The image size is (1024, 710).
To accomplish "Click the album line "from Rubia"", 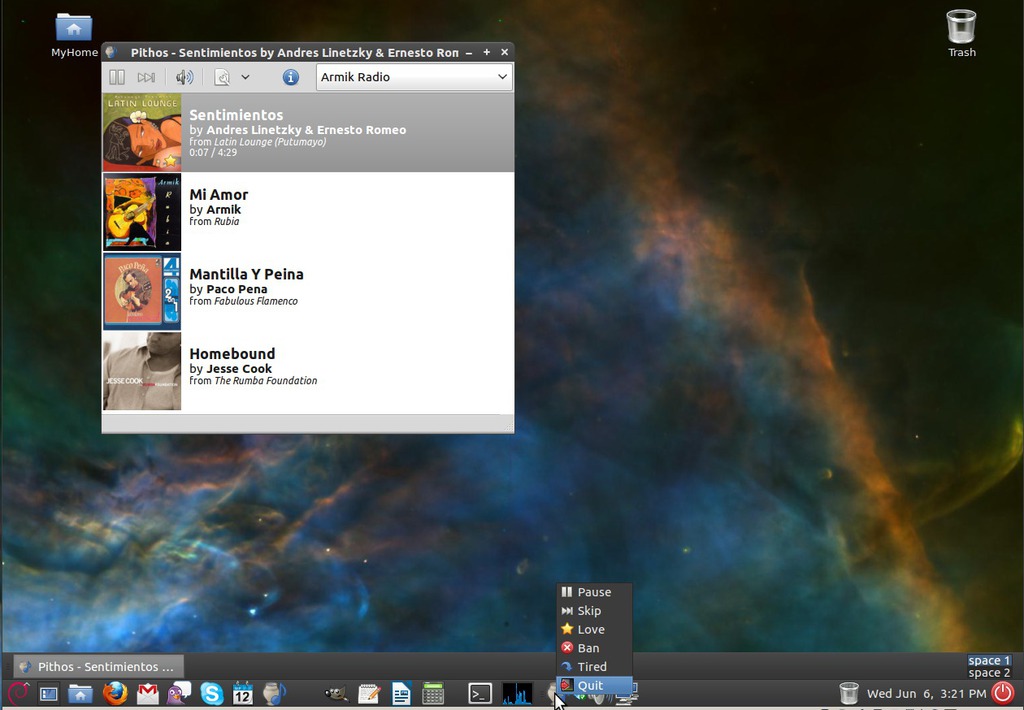I will pos(214,221).
